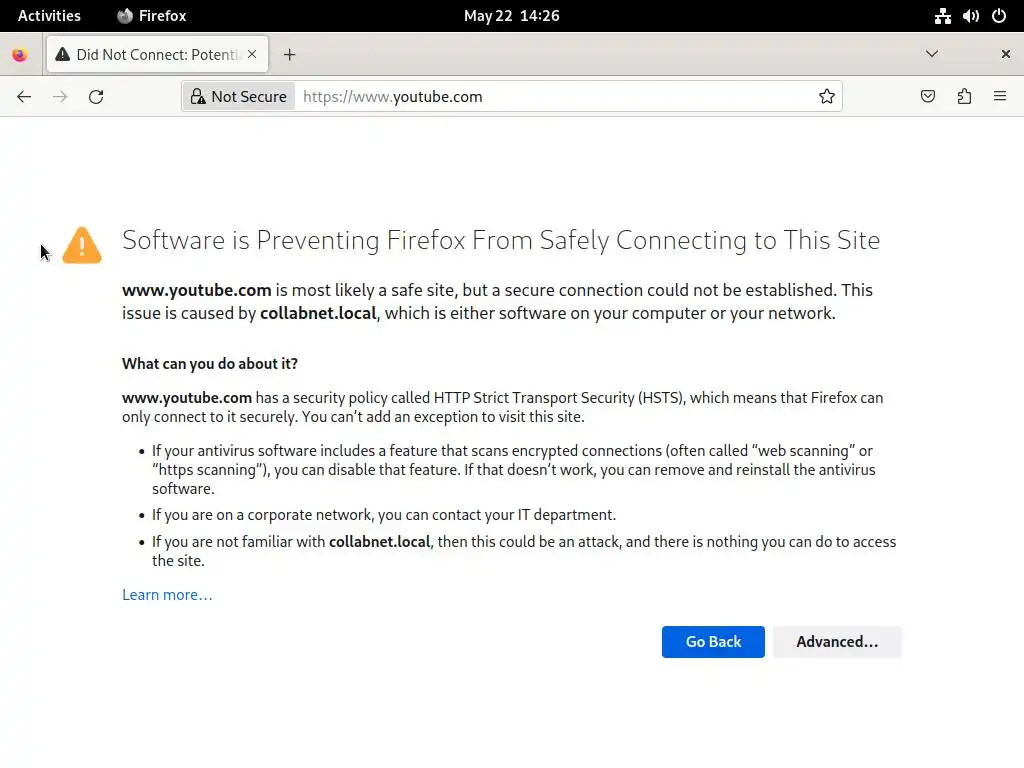Click the Not Secure lock indicator

pos(239,97)
